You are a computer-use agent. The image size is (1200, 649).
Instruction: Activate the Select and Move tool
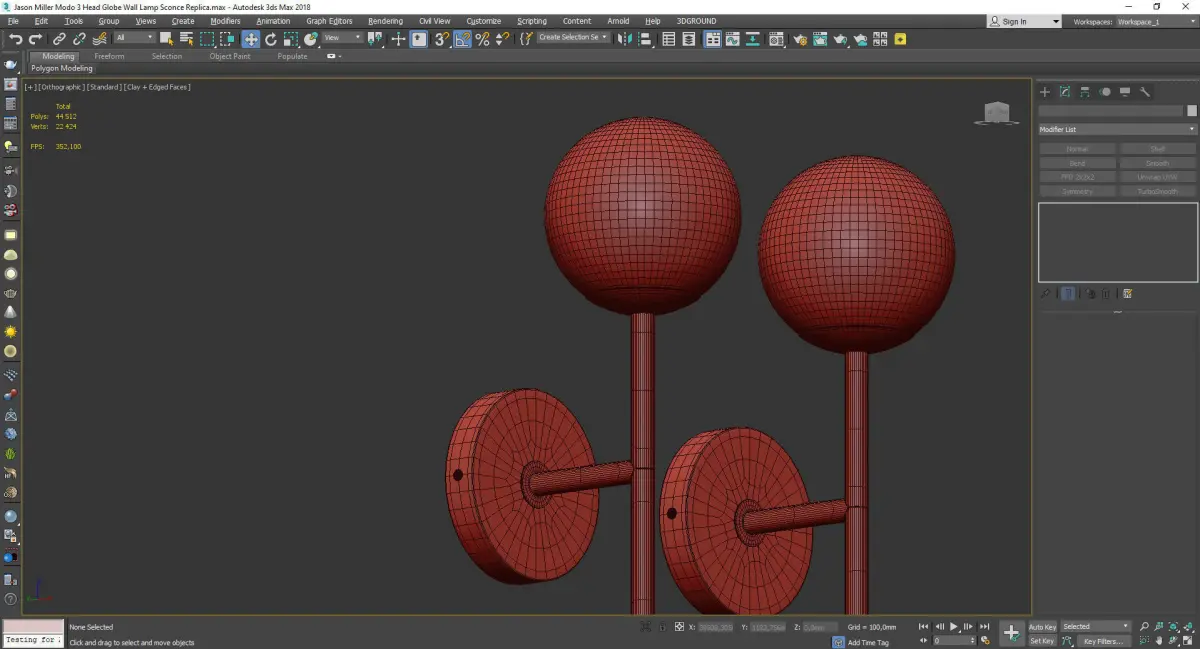pyautogui.click(x=250, y=39)
